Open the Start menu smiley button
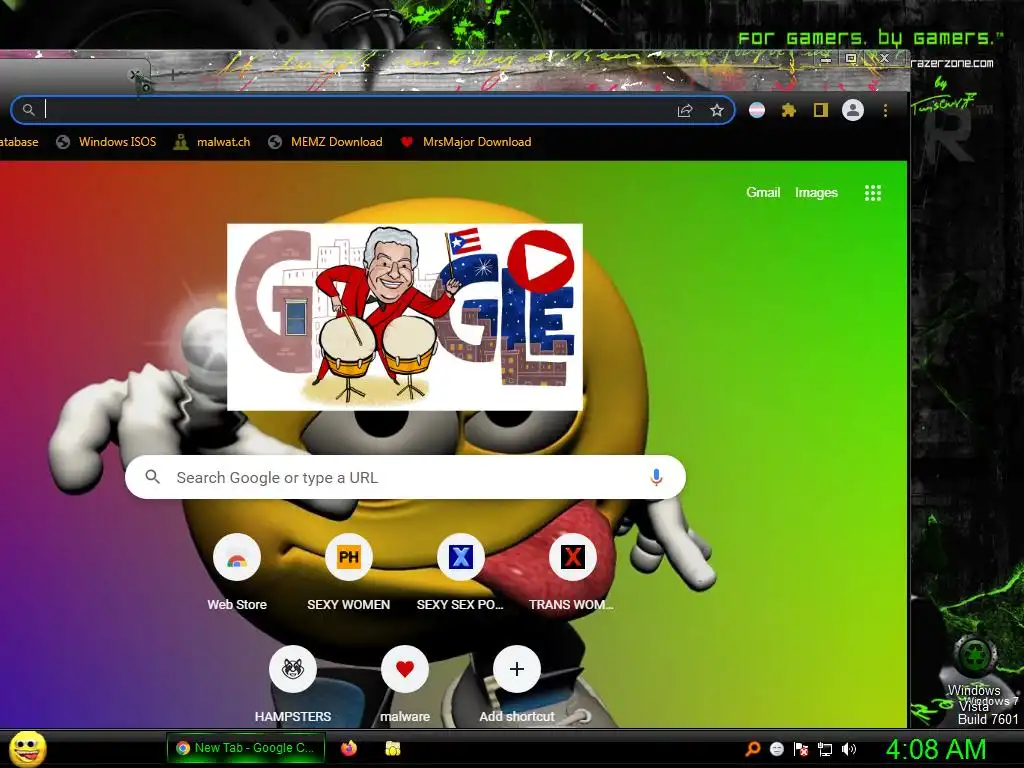Viewport: 1024px width, 768px height. click(27, 748)
